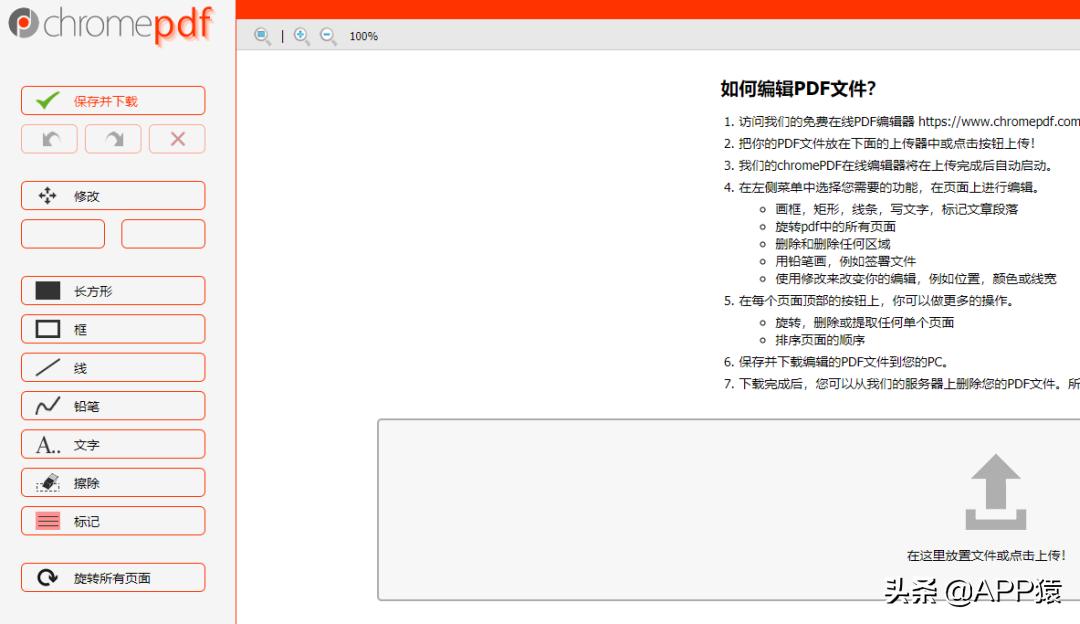Select the 线 line tool

112,367
